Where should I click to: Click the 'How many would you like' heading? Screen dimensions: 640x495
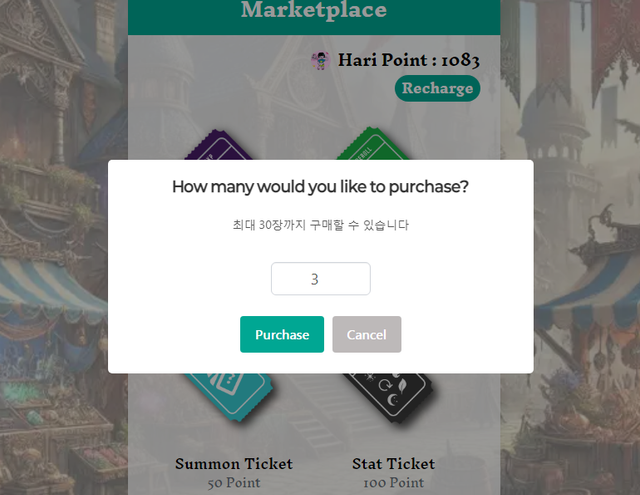(320, 187)
